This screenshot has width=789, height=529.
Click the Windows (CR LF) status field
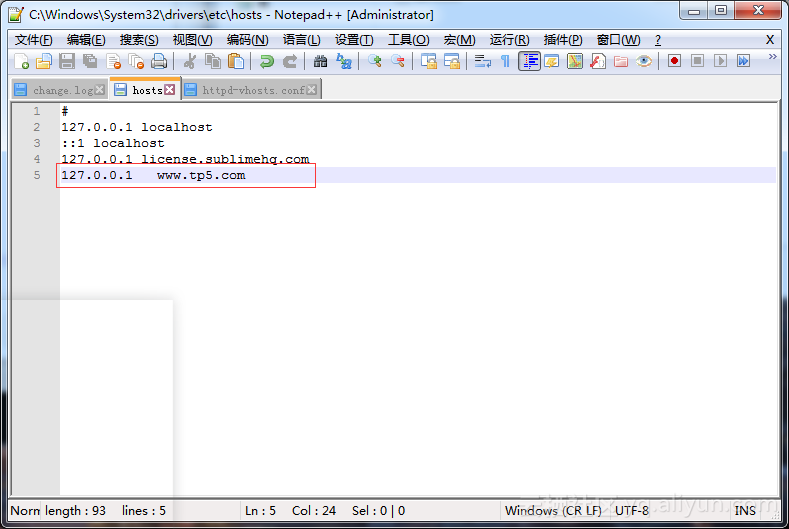554,510
